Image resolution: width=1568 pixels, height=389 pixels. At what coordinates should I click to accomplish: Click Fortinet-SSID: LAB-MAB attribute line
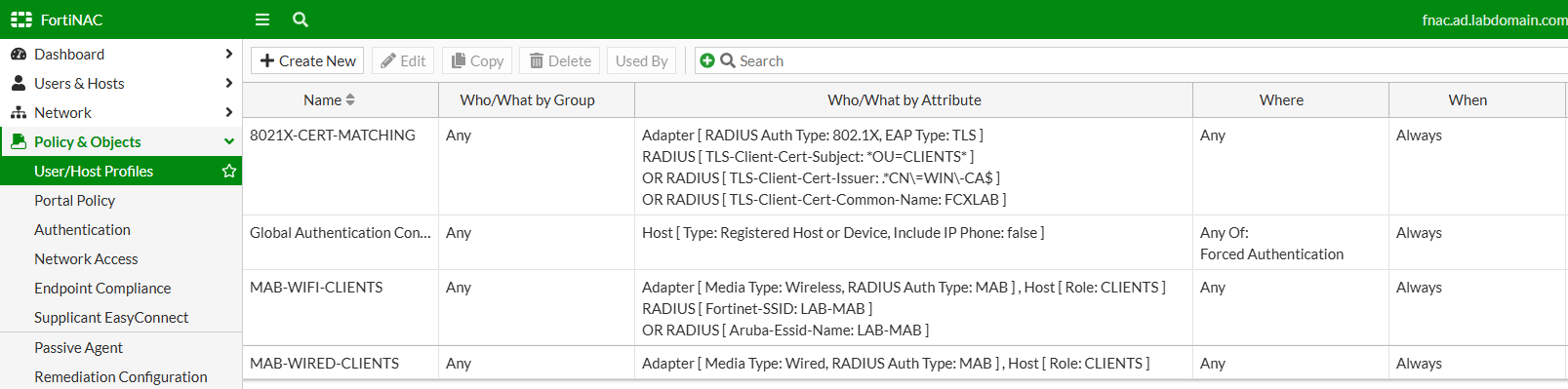pos(757,309)
